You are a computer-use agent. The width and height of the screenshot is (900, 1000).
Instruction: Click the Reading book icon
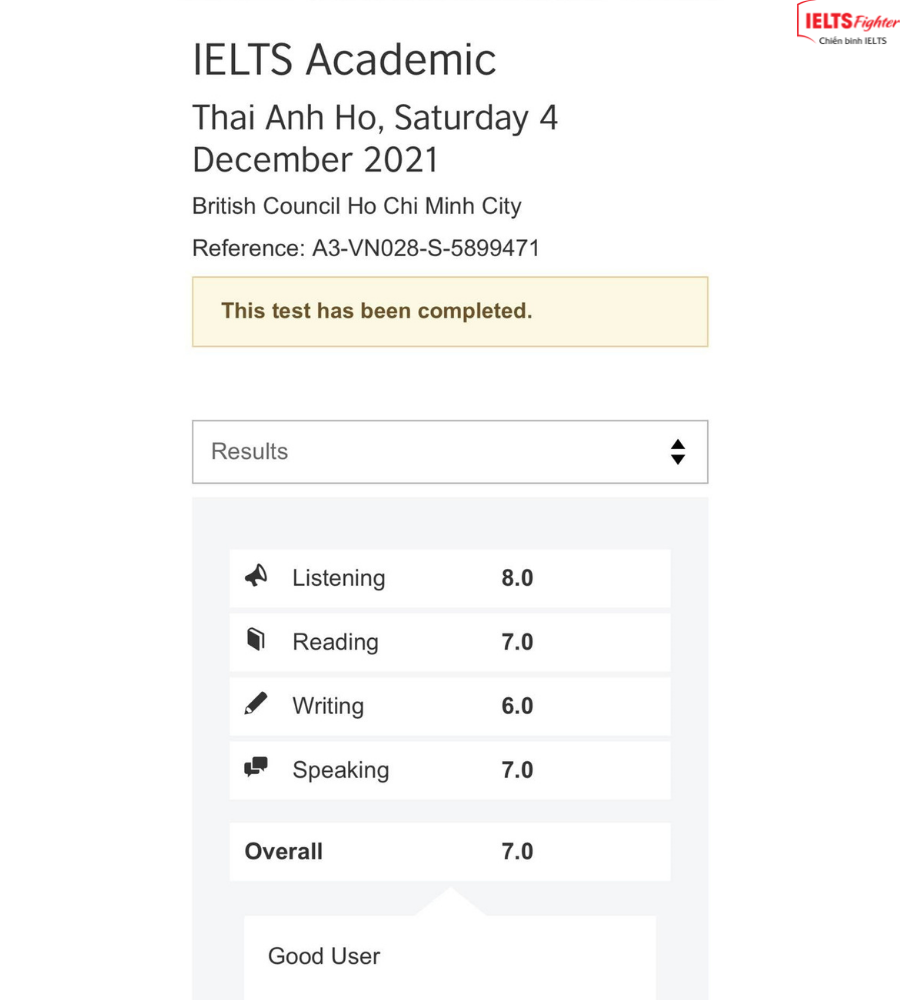click(x=256, y=640)
